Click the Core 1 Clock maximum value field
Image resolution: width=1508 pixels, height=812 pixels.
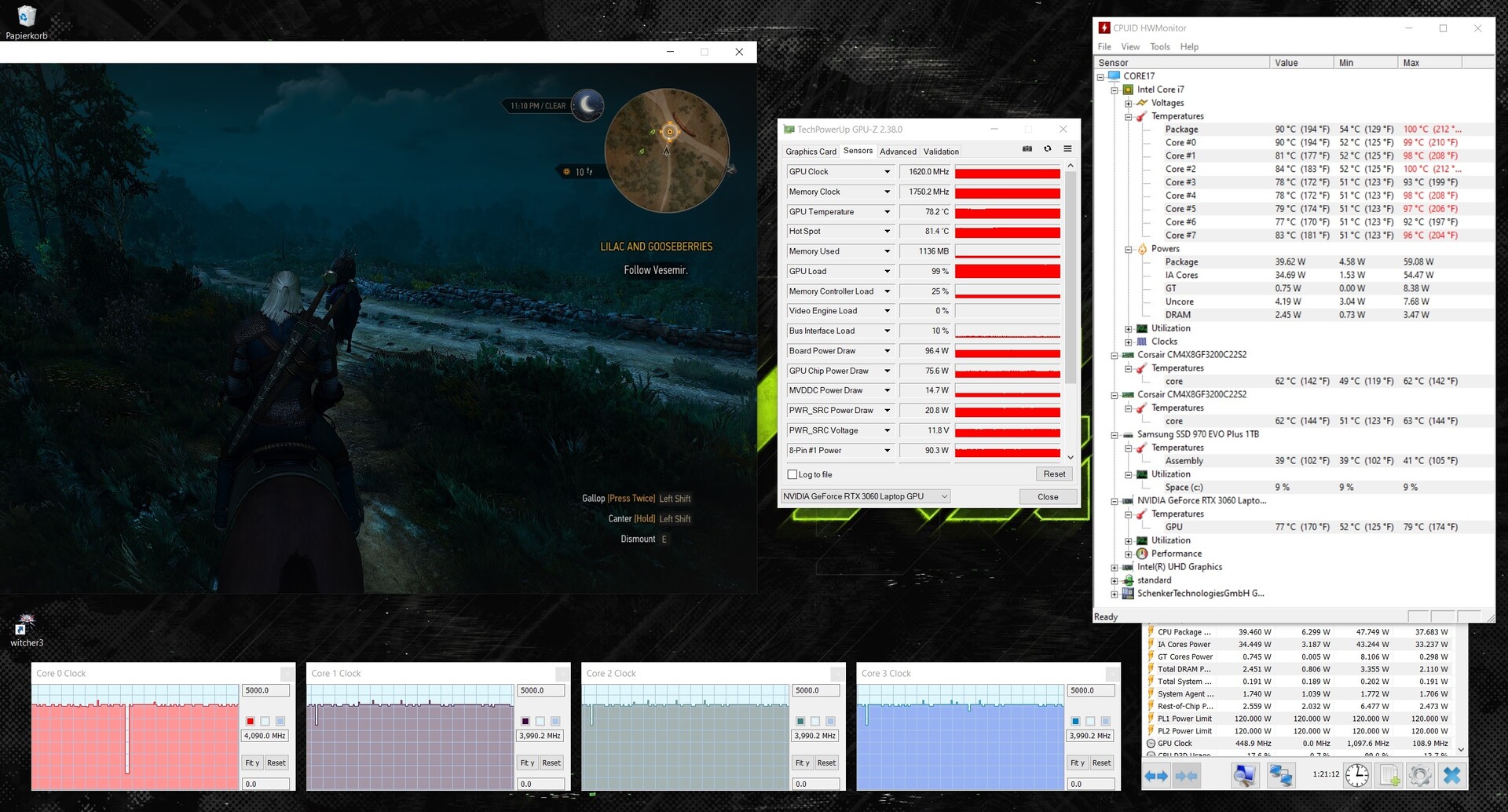pyautogui.click(x=540, y=691)
